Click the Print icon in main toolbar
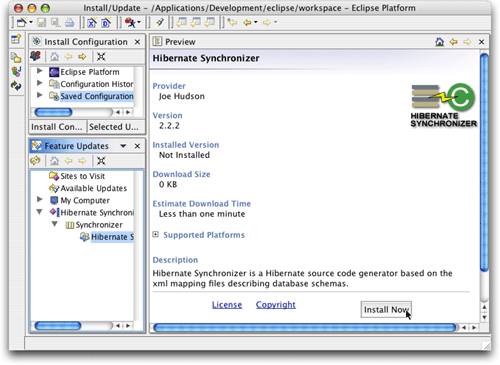500x365 pixels. (x=69, y=22)
